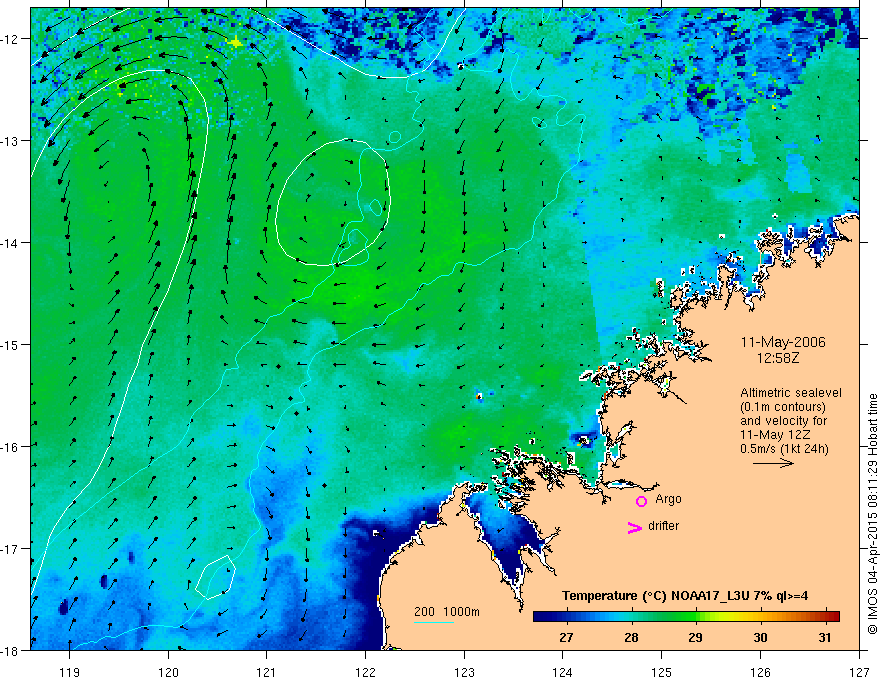Click the latitude axis label '-17'

9,548
